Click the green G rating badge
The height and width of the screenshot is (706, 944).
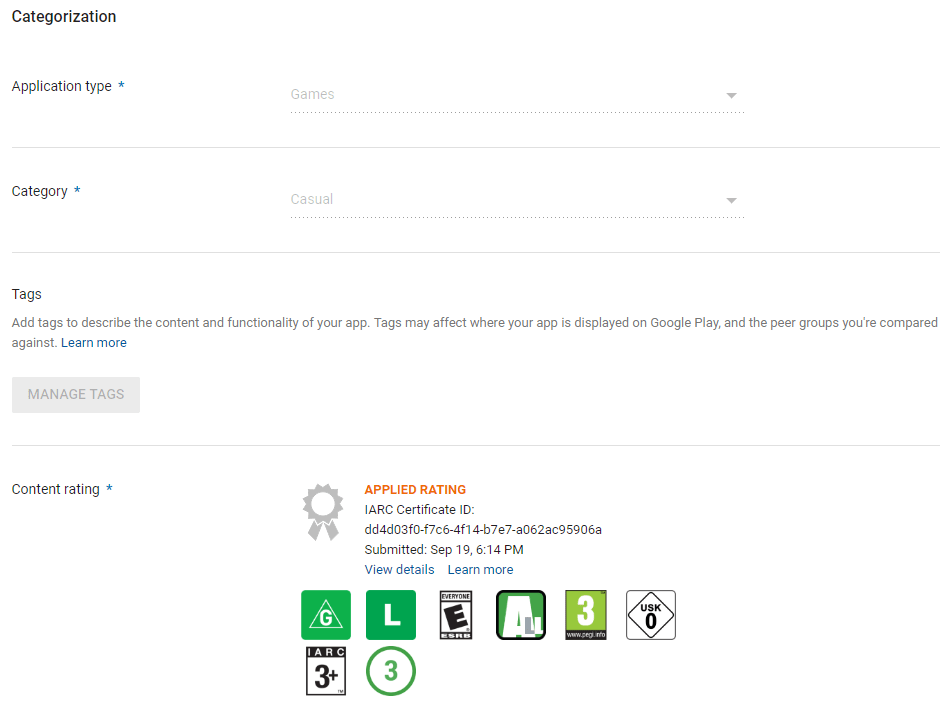(x=326, y=615)
